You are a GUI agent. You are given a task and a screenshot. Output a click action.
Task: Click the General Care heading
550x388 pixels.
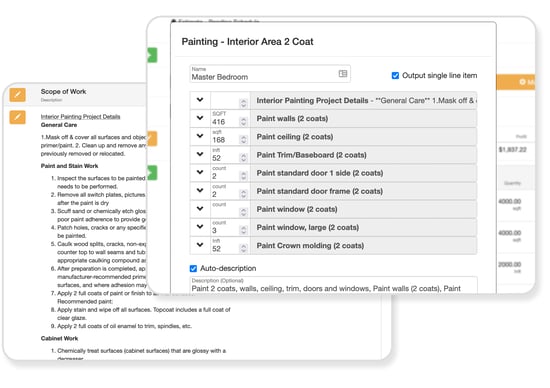click(59, 125)
